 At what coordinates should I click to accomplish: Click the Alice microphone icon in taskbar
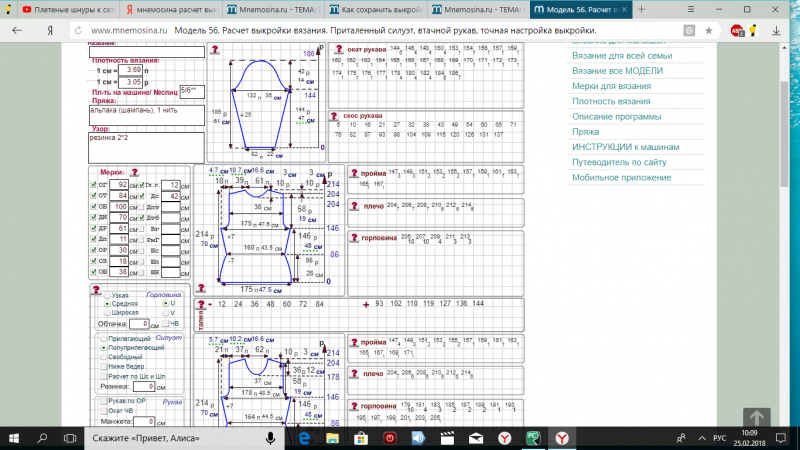click(270, 438)
